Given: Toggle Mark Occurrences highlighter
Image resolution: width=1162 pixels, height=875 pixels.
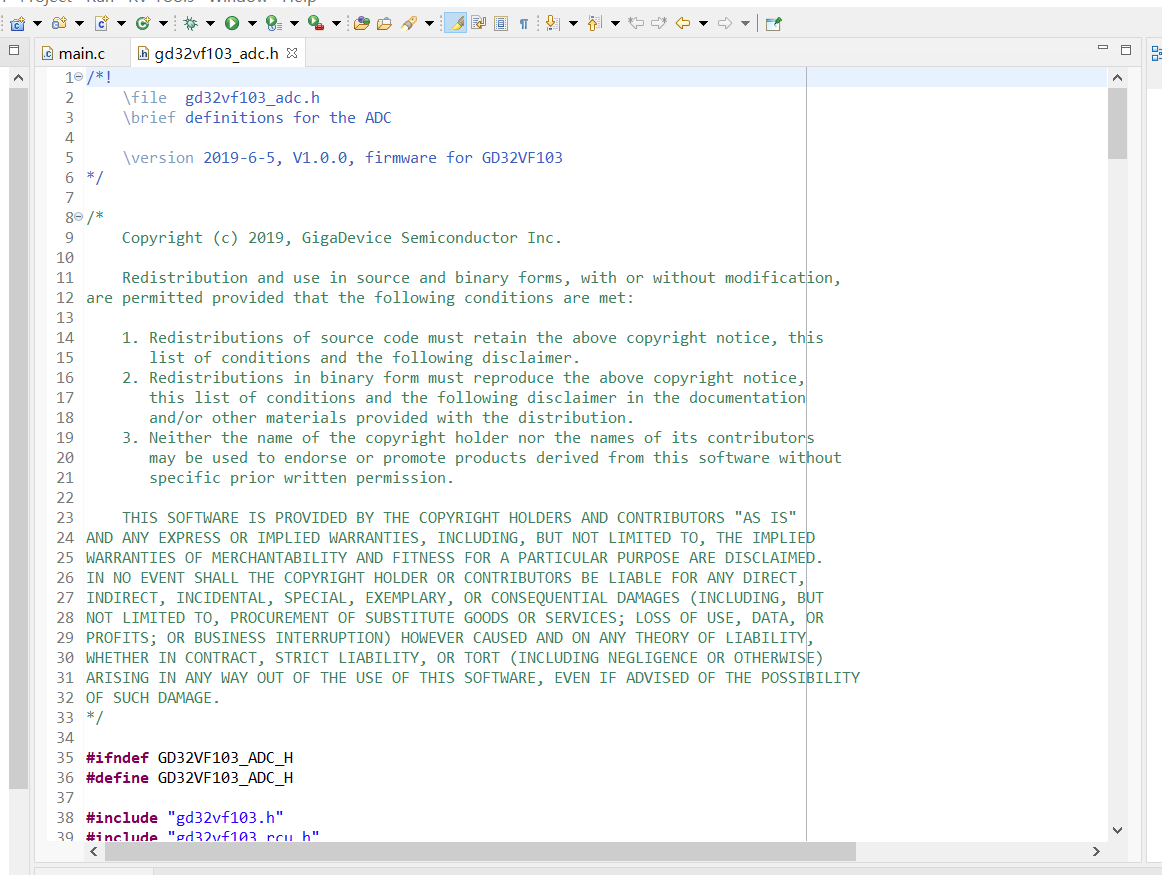Looking at the screenshot, I should pos(455,24).
